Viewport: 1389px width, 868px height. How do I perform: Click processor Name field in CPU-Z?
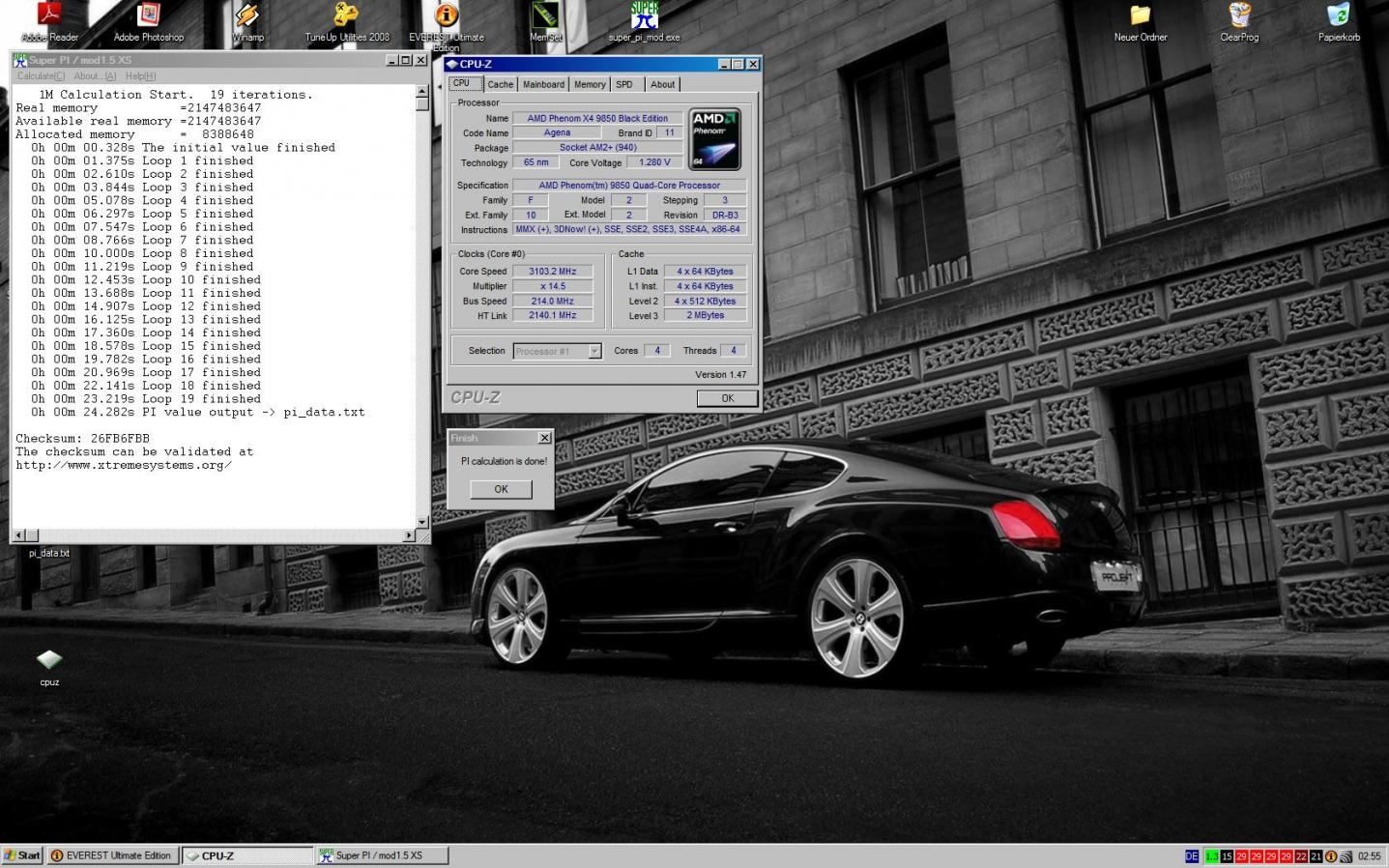click(597, 118)
